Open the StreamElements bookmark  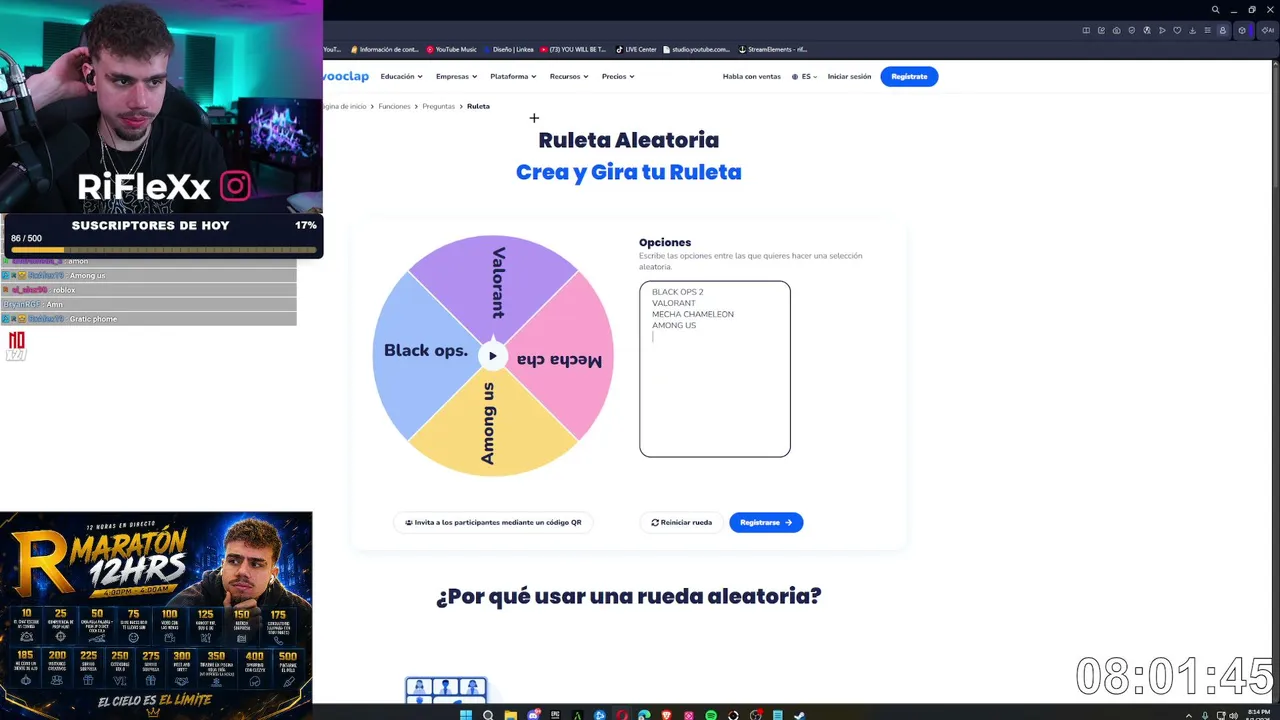coord(773,49)
